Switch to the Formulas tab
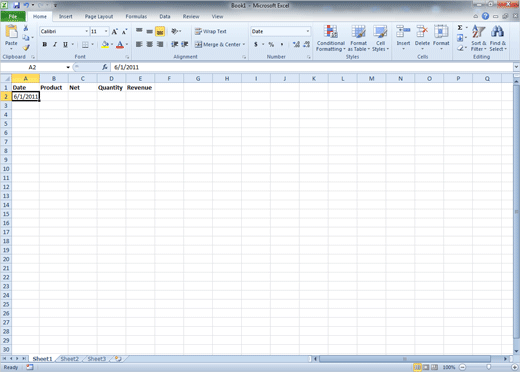This screenshot has width=520, height=372. point(136,16)
